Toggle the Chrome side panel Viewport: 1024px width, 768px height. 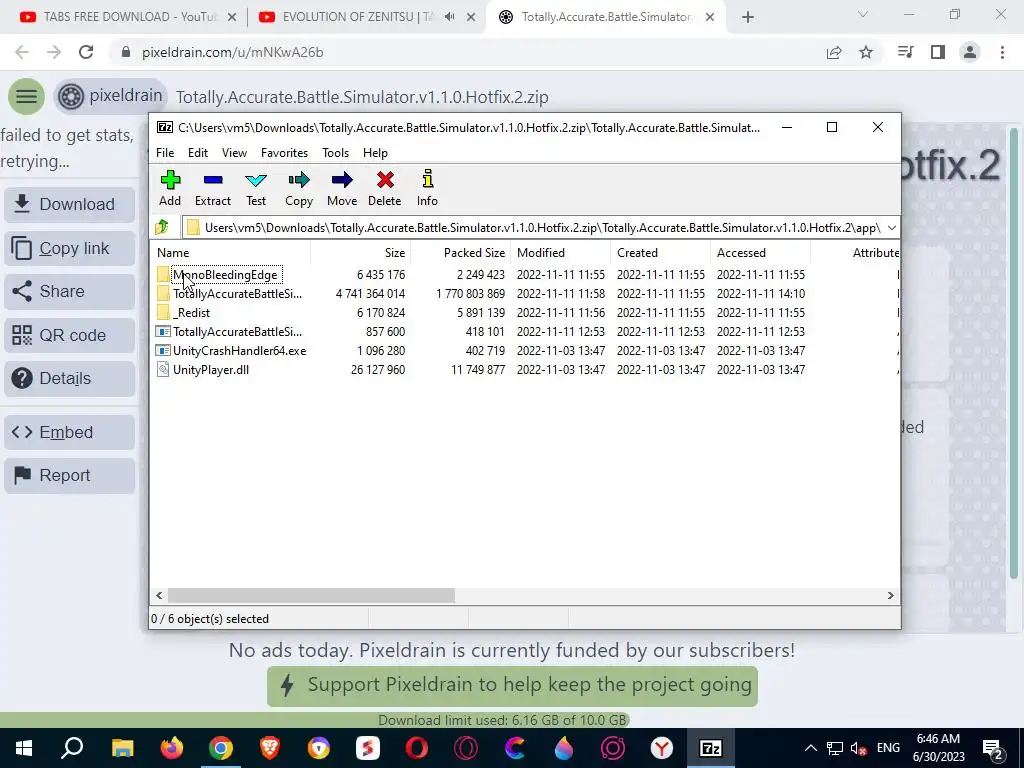(x=938, y=52)
